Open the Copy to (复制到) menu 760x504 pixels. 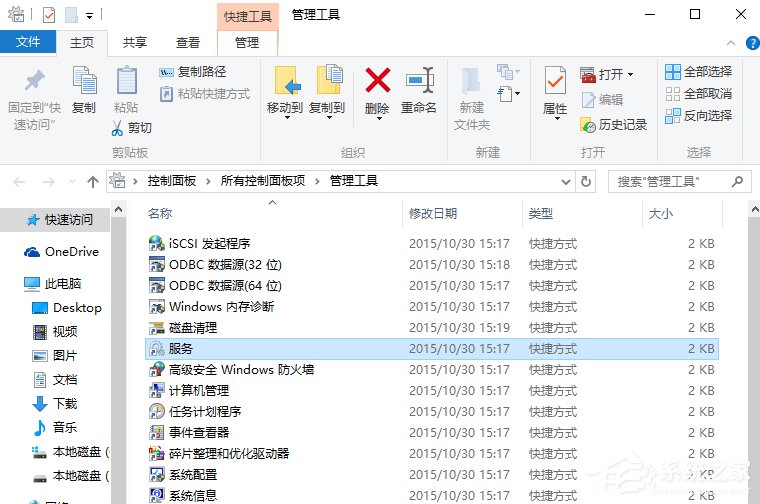coord(327,92)
